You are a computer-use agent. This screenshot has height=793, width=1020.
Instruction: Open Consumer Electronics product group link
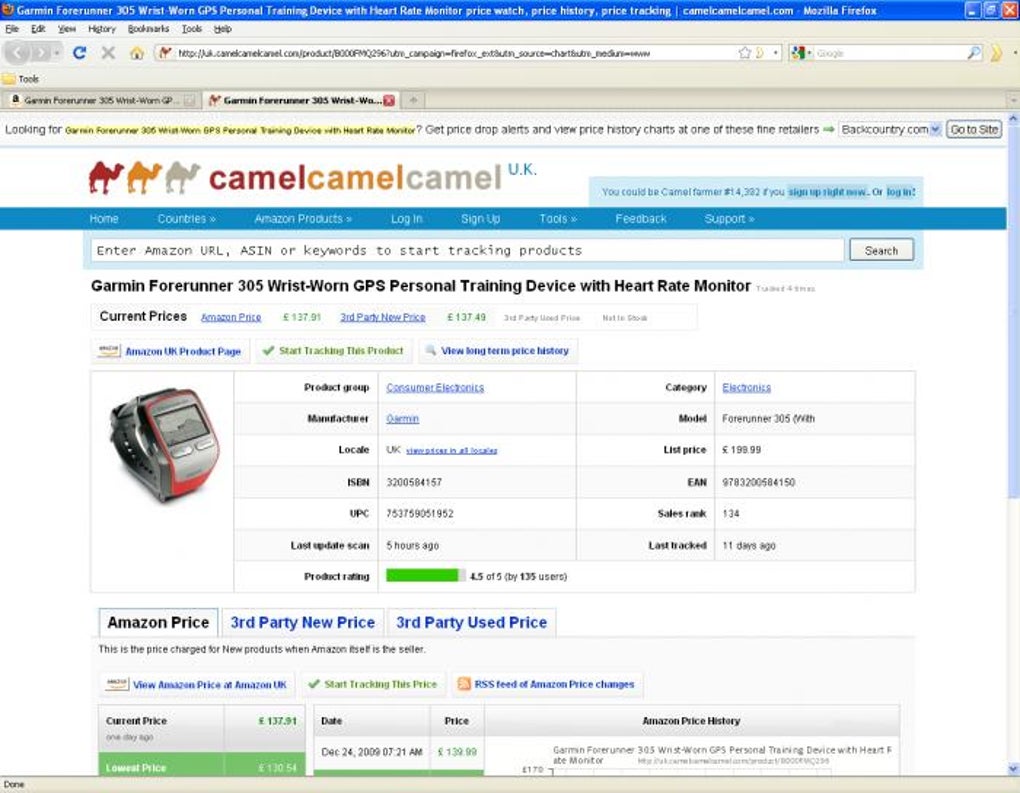click(x=435, y=388)
